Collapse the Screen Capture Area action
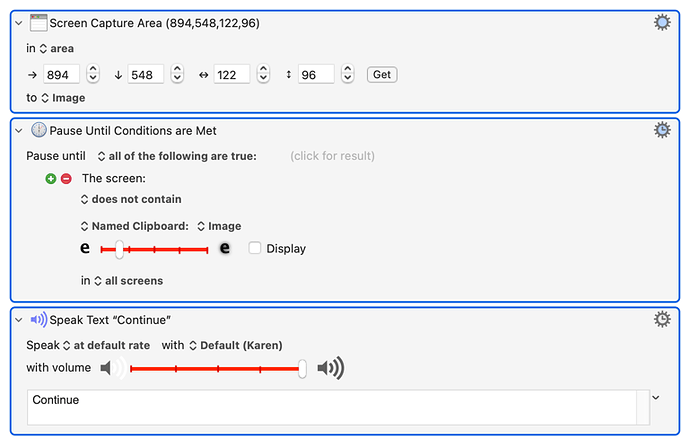Image resolution: width=690 pixels, height=447 pixels. pos(17,22)
